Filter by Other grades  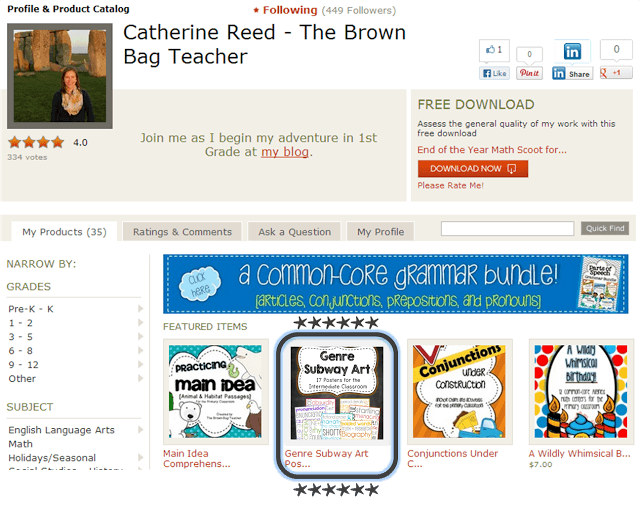pyautogui.click(x=22, y=378)
